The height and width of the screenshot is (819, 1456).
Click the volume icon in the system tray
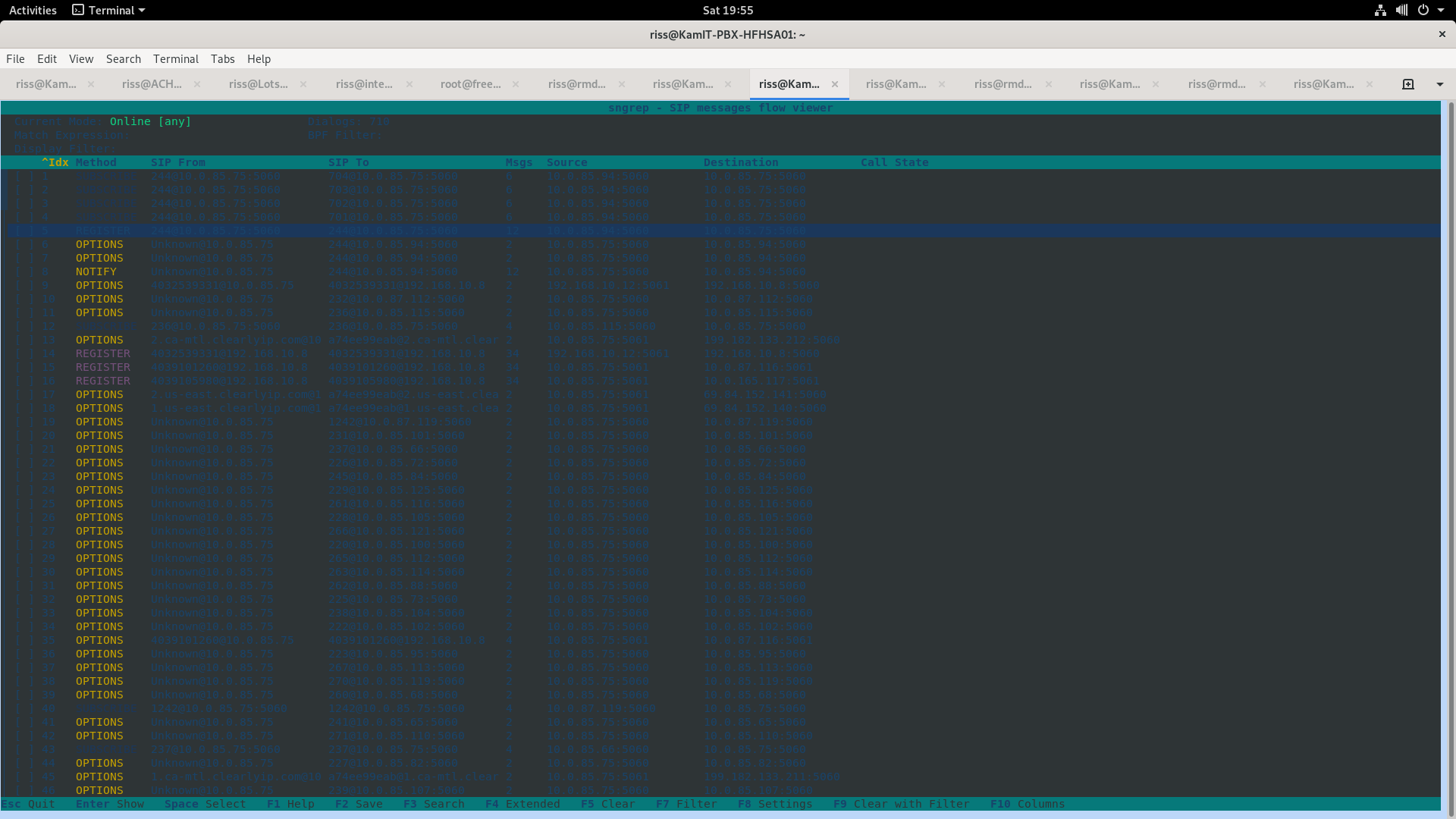click(1401, 10)
